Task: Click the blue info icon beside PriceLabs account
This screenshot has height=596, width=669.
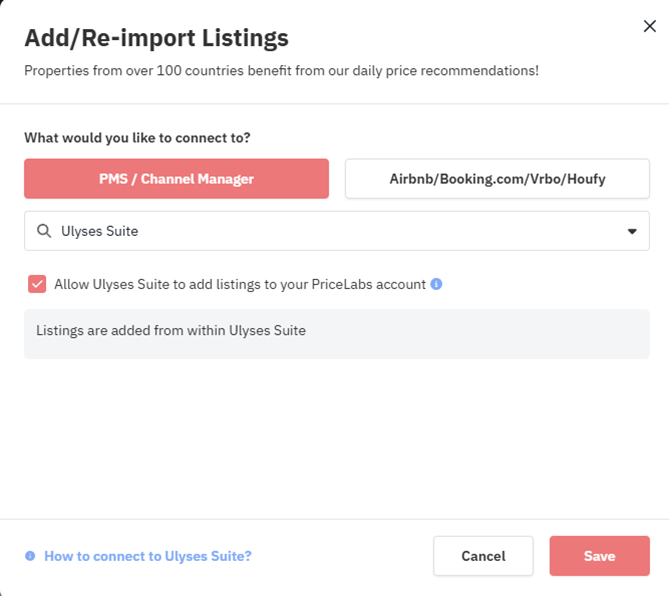Action: point(436,284)
